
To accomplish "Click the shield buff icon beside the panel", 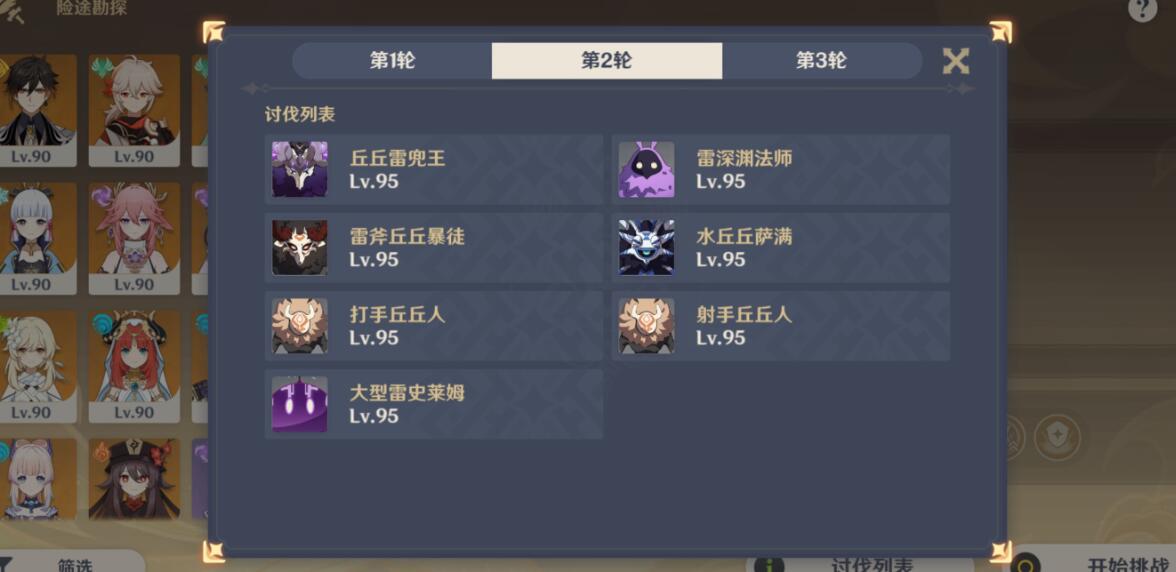I will pos(1058,437).
